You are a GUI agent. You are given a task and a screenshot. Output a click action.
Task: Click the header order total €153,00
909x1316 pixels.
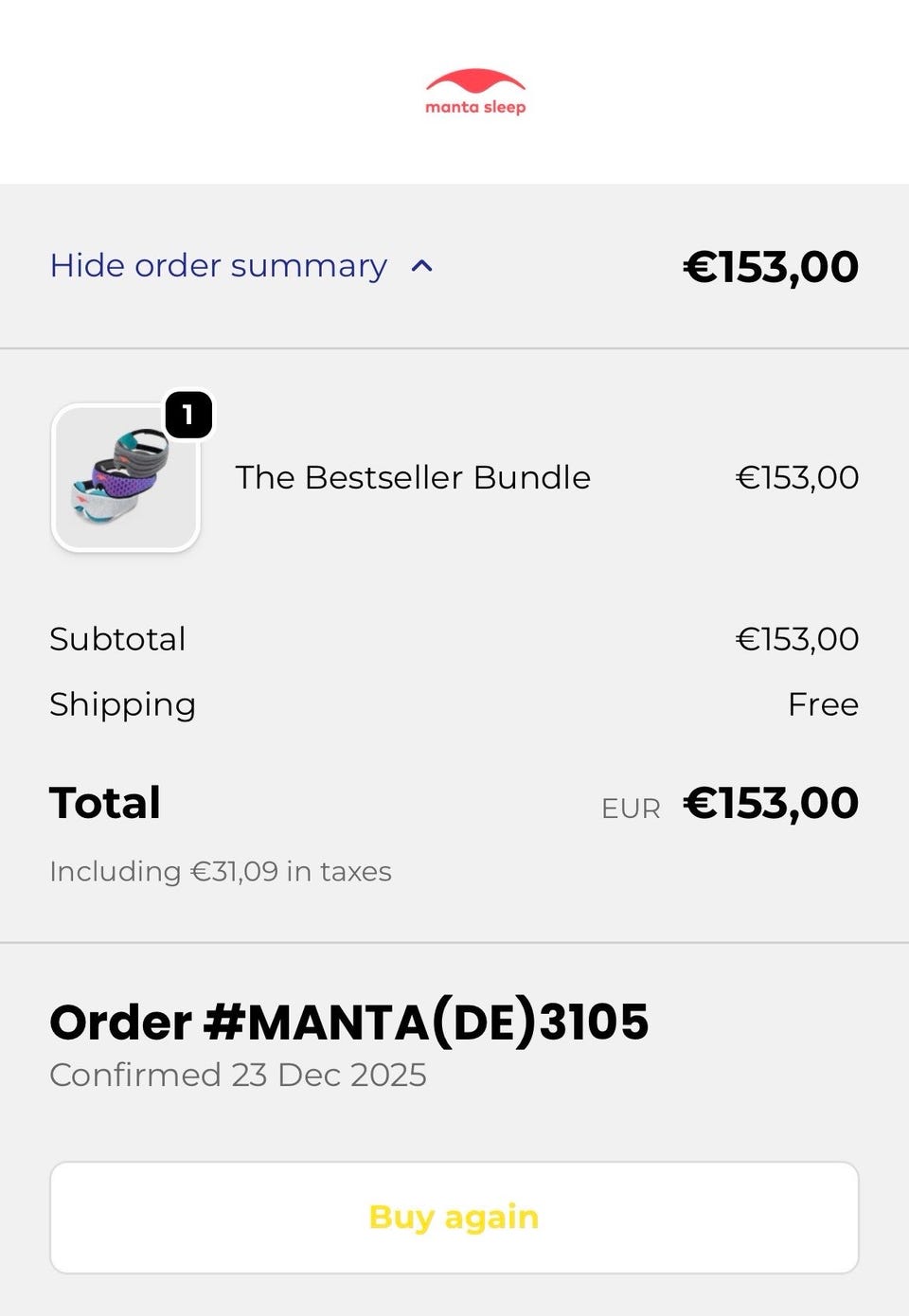tap(771, 267)
